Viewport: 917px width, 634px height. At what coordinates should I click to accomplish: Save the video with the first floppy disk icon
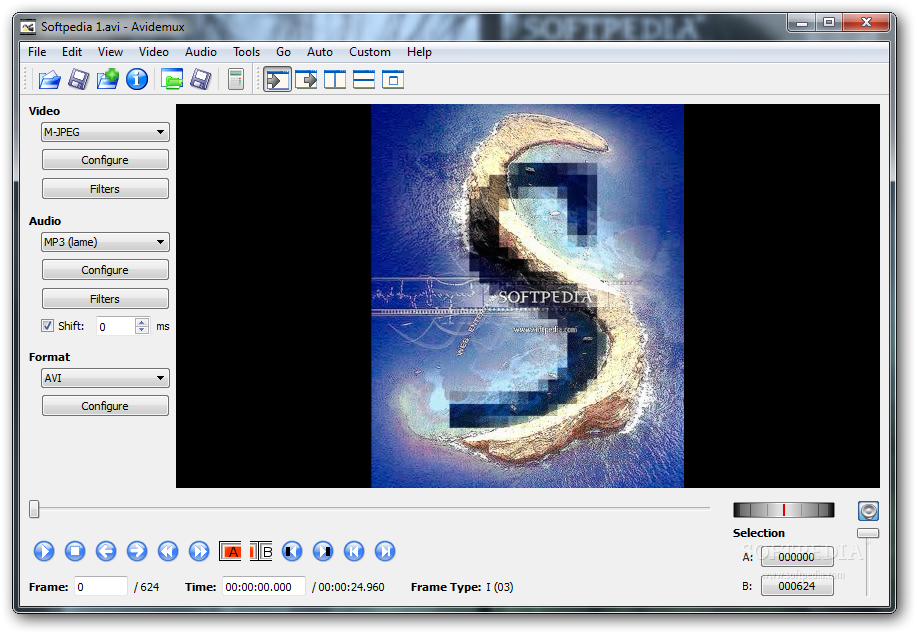[78, 79]
